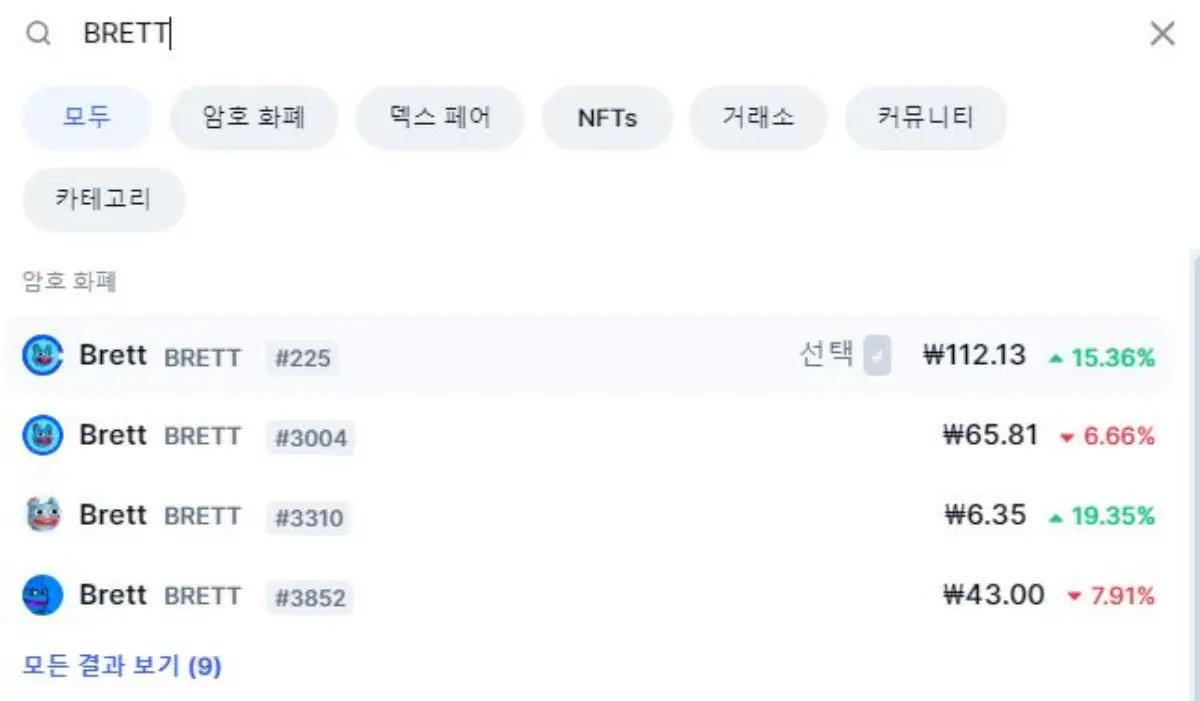Image resolution: width=1200 pixels, height=701 pixels.
Task: Enable the NFTs filter chip
Action: (x=607, y=117)
